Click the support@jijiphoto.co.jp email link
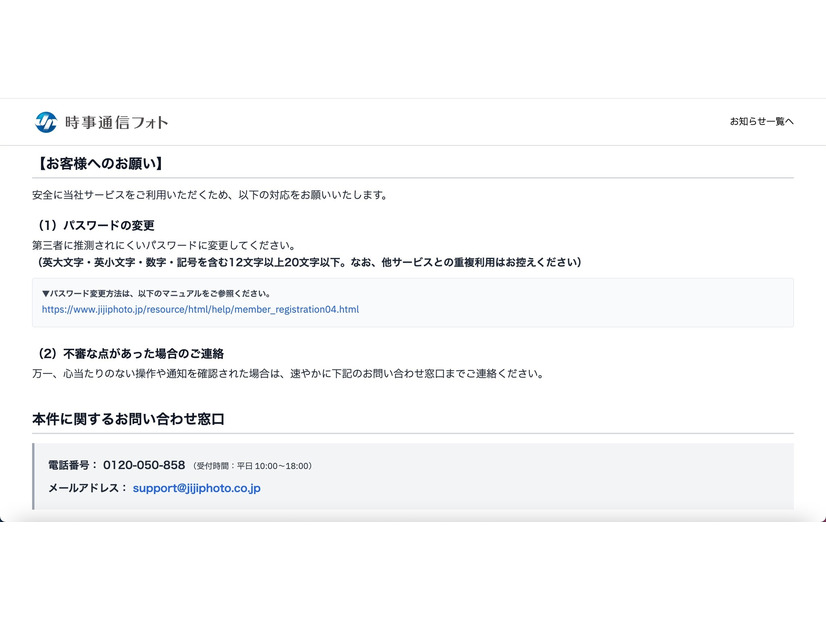826x620 pixels. [x=196, y=488]
